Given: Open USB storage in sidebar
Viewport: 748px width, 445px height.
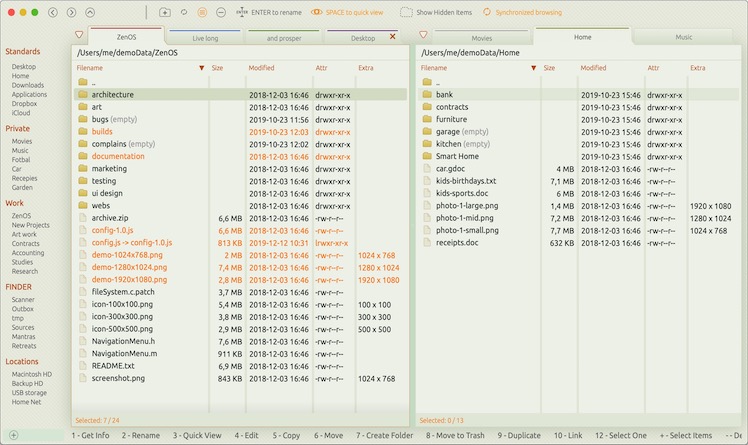Looking at the screenshot, I should (29, 393).
